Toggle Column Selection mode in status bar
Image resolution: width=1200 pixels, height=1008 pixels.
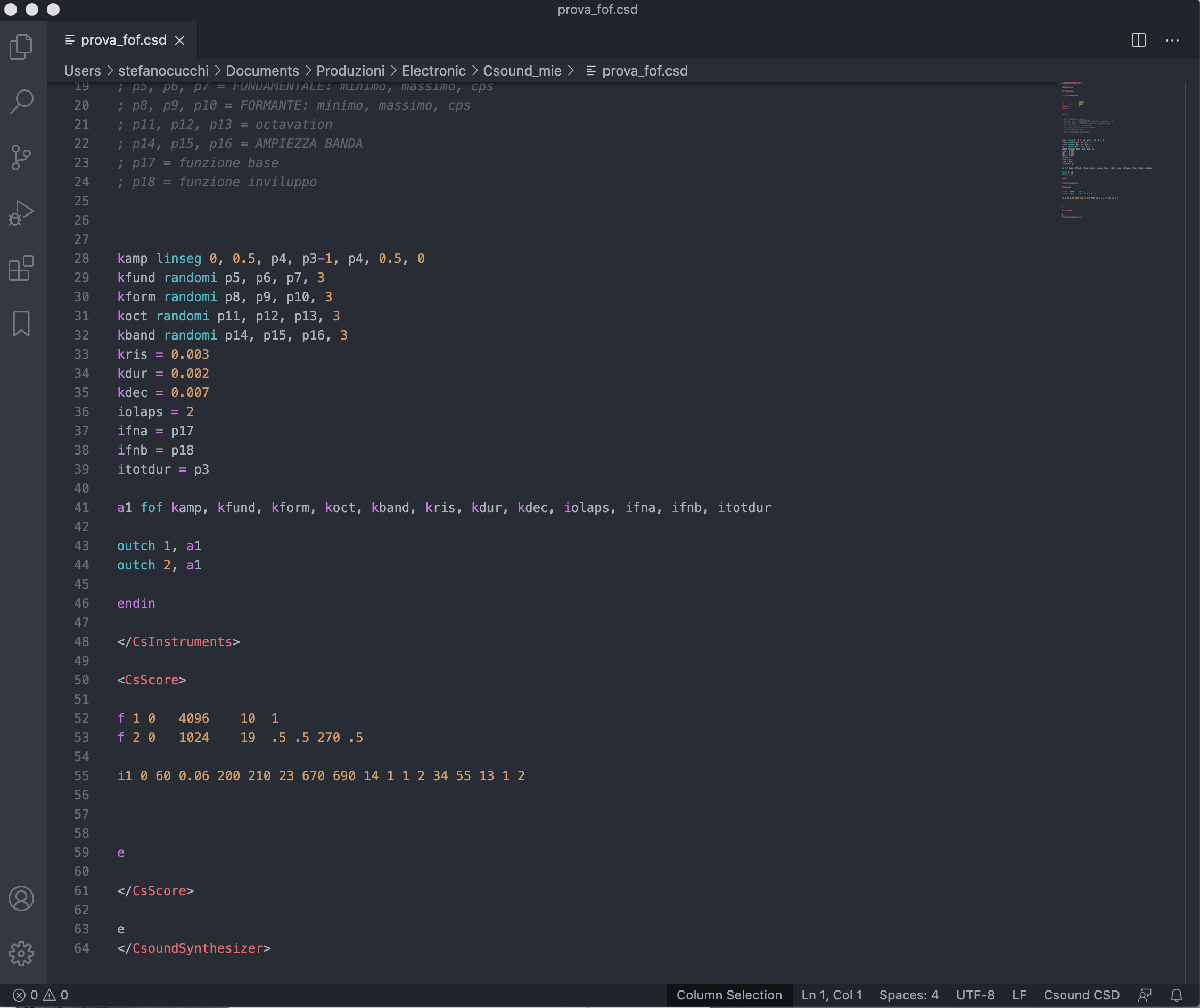point(729,995)
